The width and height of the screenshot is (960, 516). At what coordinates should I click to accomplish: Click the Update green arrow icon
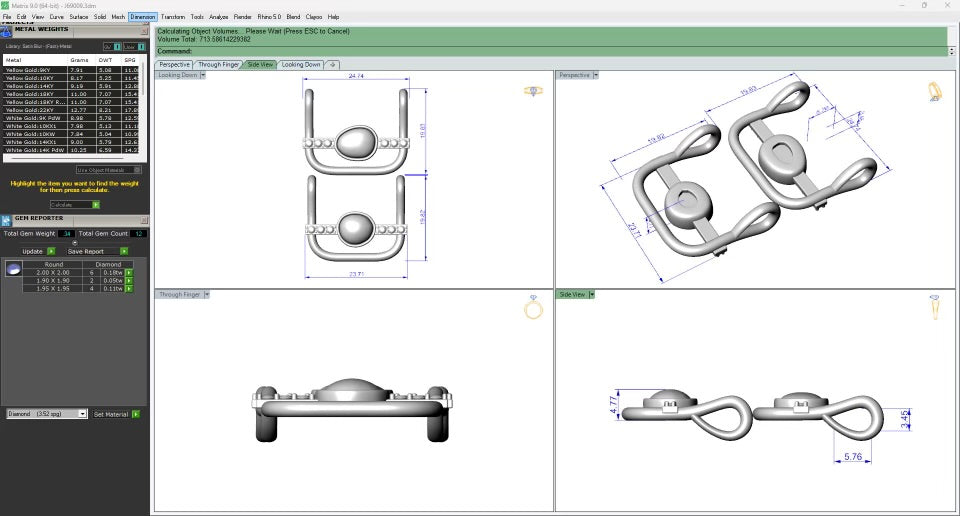(x=50, y=251)
